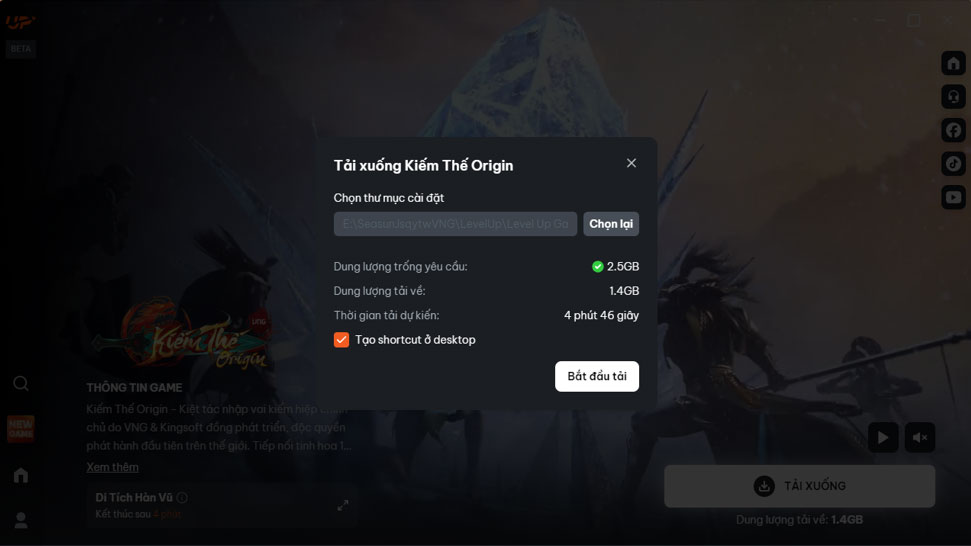971x546 pixels.
Task: Uncheck the 'Tạo shortcut ở desktop' checkbox
Action: coord(341,340)
